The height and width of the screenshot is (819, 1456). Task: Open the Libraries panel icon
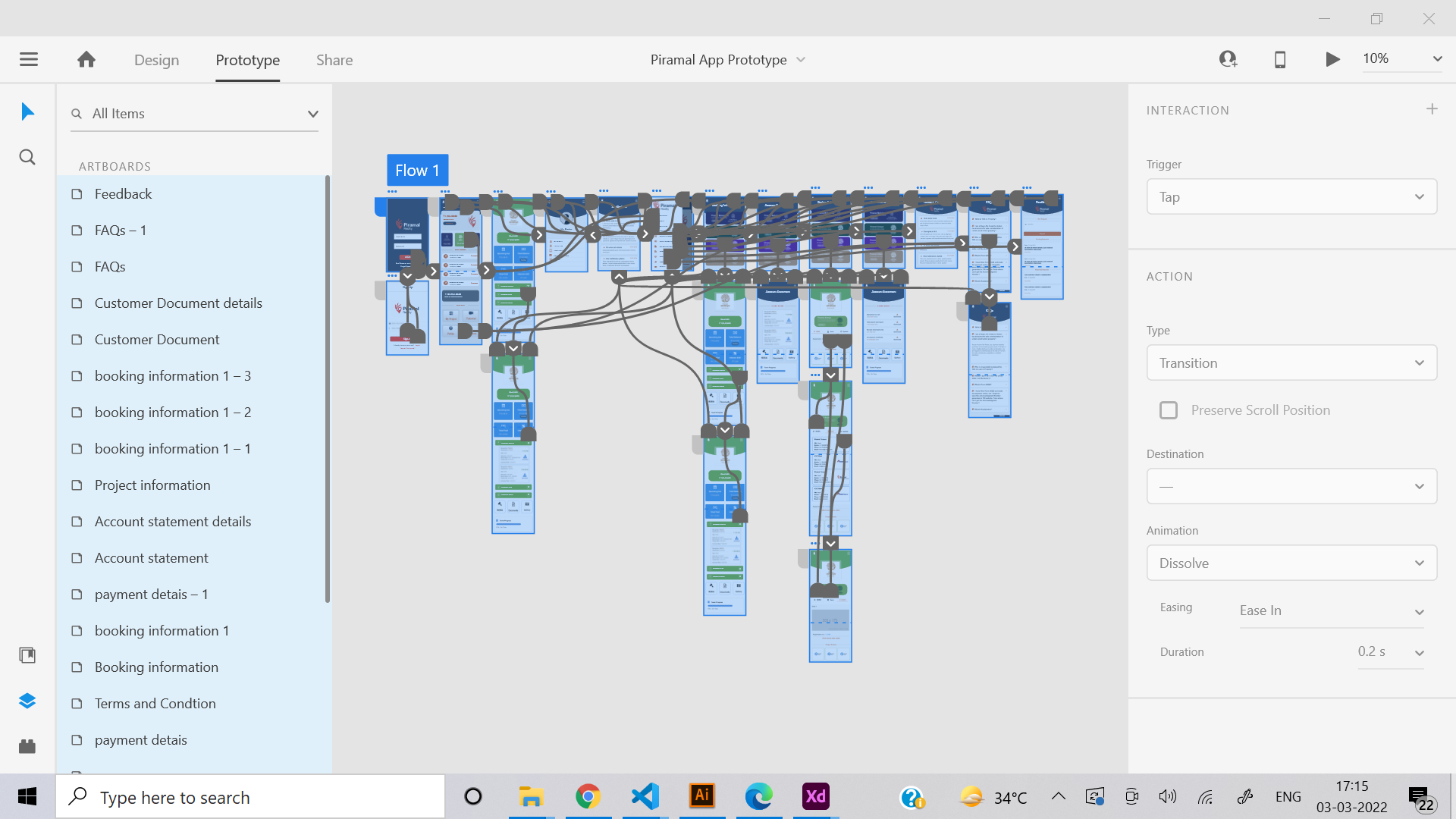(x=27, y=655)
